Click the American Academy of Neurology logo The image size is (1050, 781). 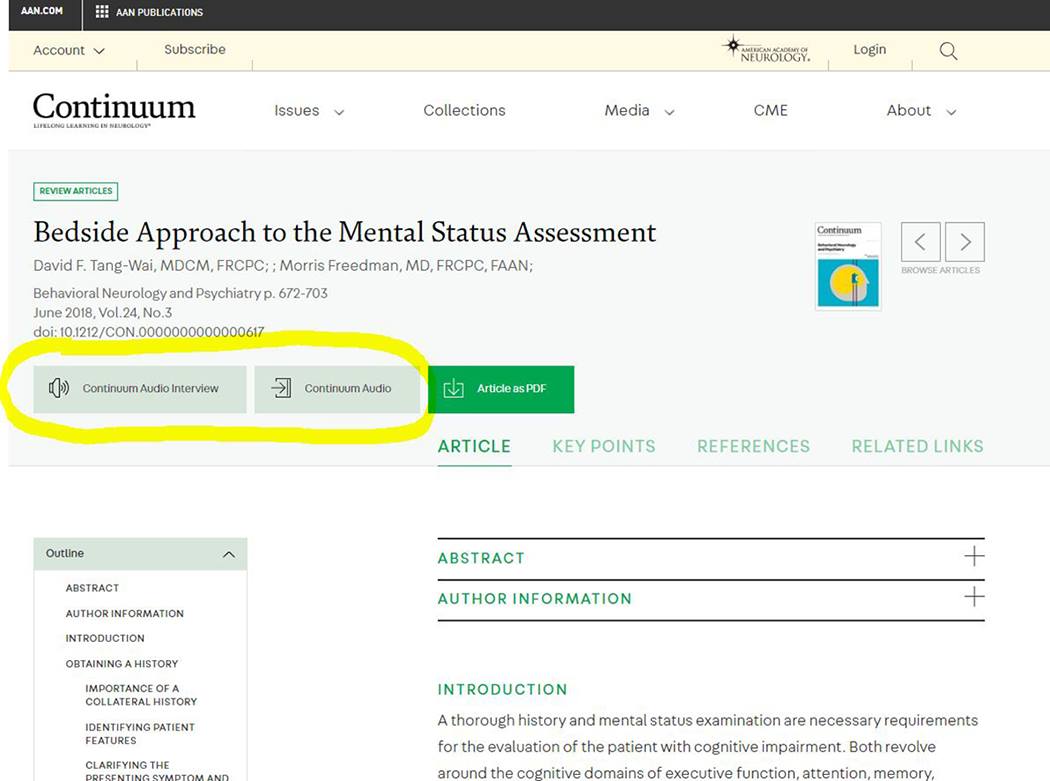[766, 50]
